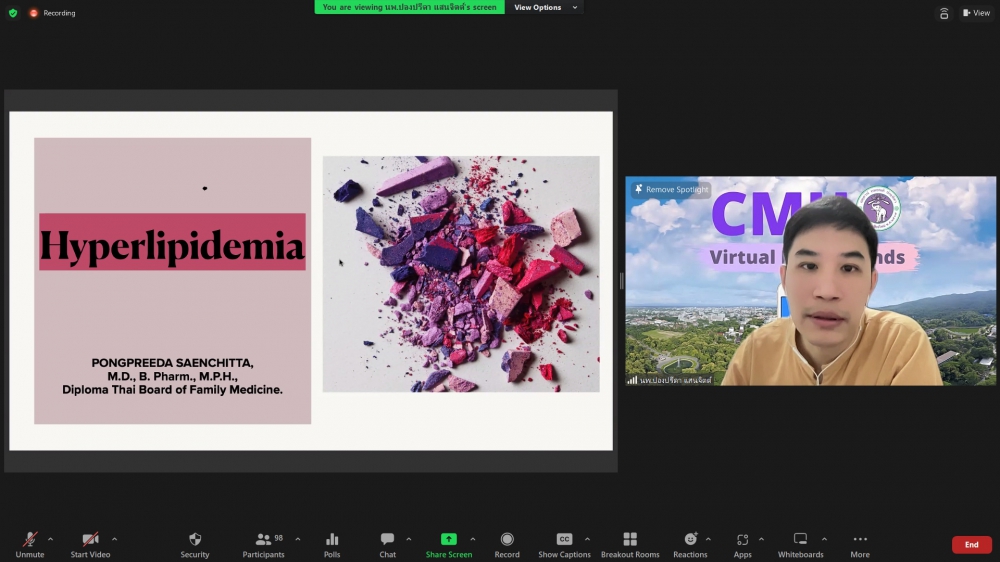The height and width of the screenshot is (562, 1000).
Task: Open the Polls icon
Action: [332, 540]
